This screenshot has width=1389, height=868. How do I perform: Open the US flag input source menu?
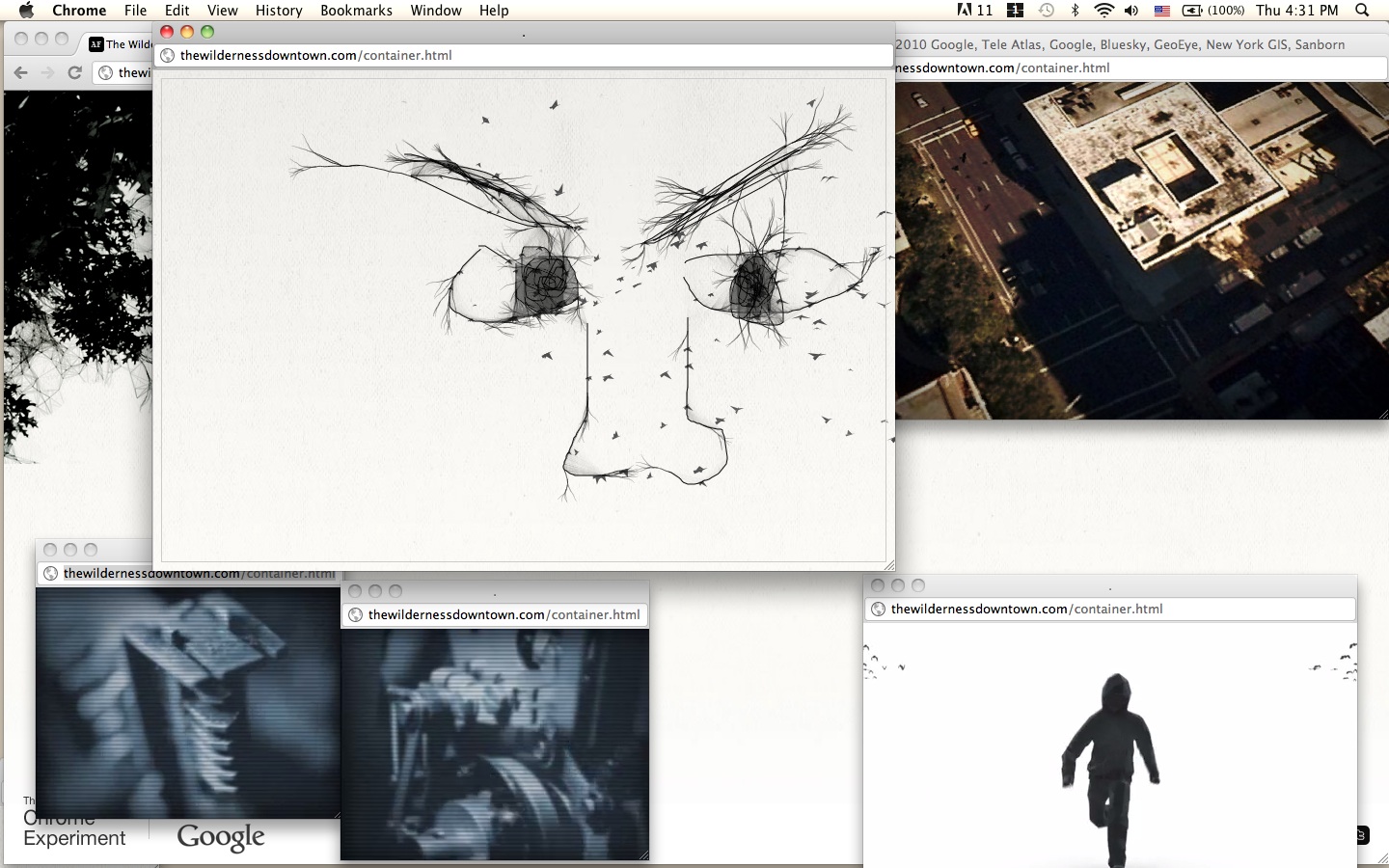(x=1161, y=11)
